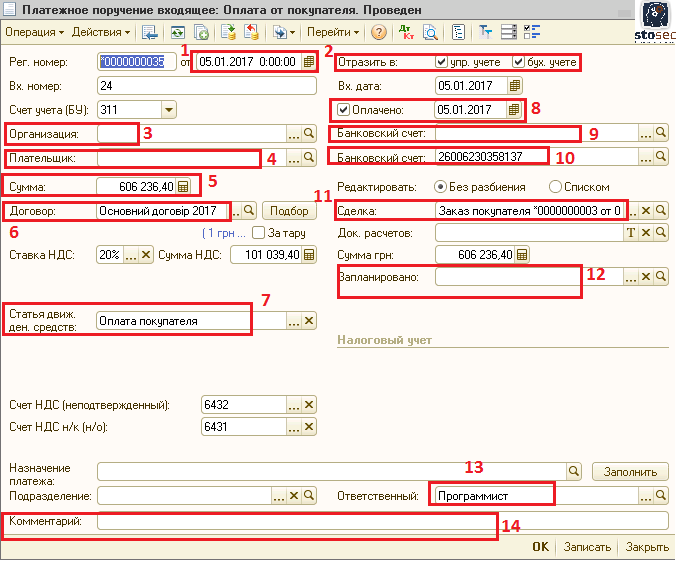Click the Вх. номер input field

click(207, 86)
